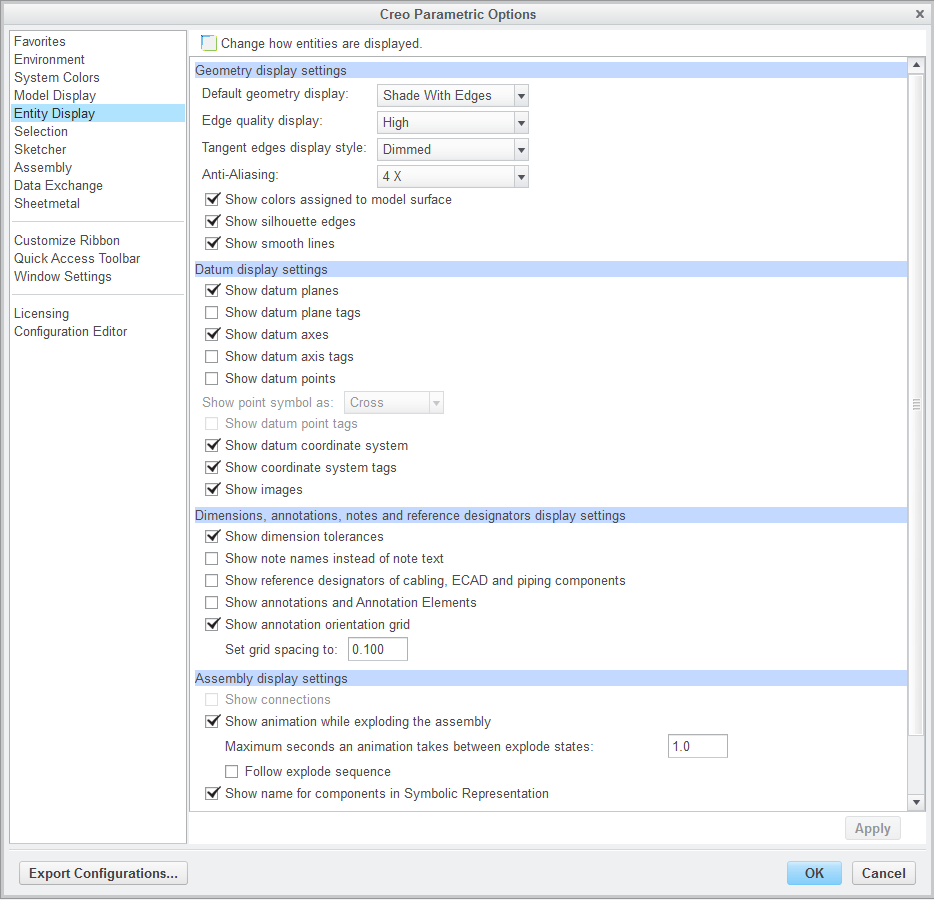This screenshot has width=934, height=900.
Task: Enable Follow explode sequence
Action: point(232,772)
